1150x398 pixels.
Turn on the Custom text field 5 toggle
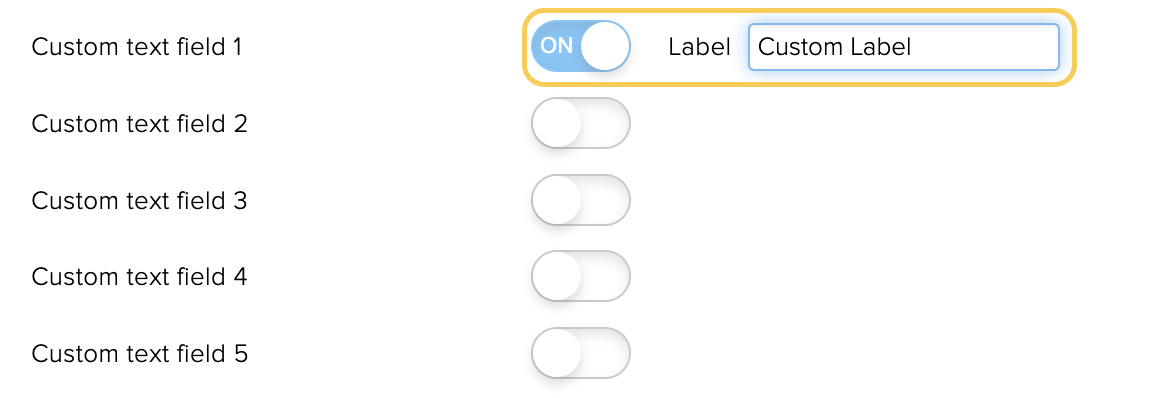(x=580, y=353)
